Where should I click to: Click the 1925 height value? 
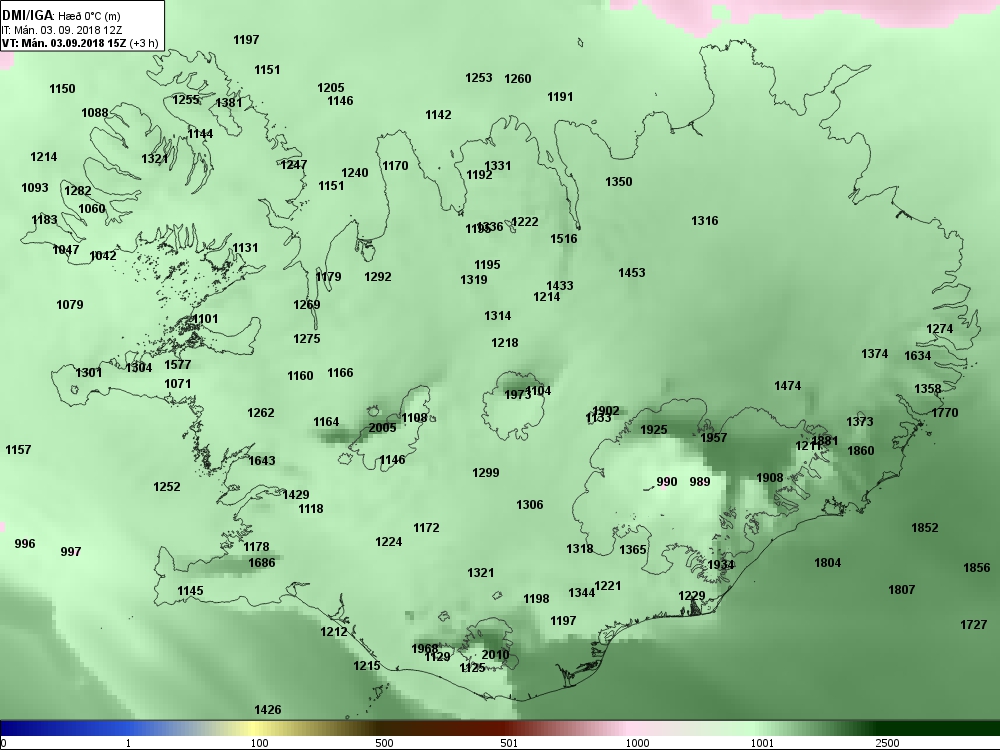click(654, 430)
